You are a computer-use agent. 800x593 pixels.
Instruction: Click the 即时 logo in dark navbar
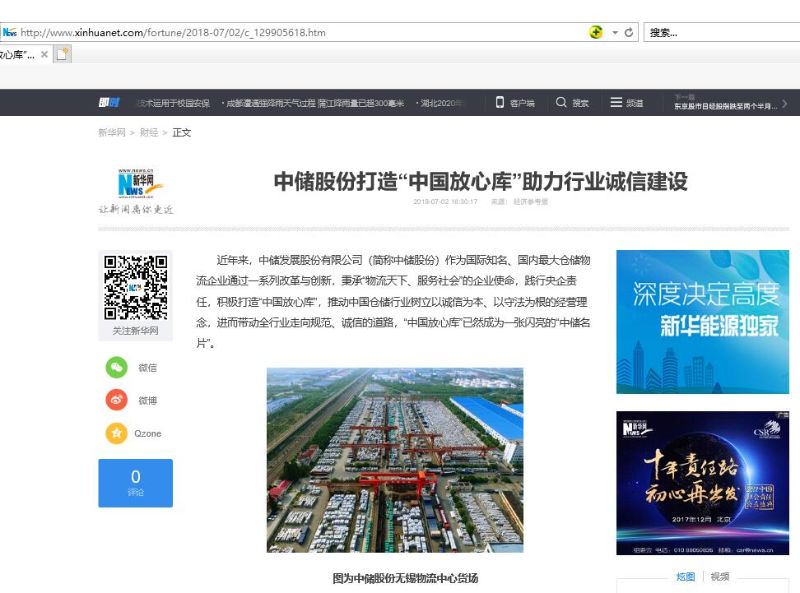click(x=109, y=103)
